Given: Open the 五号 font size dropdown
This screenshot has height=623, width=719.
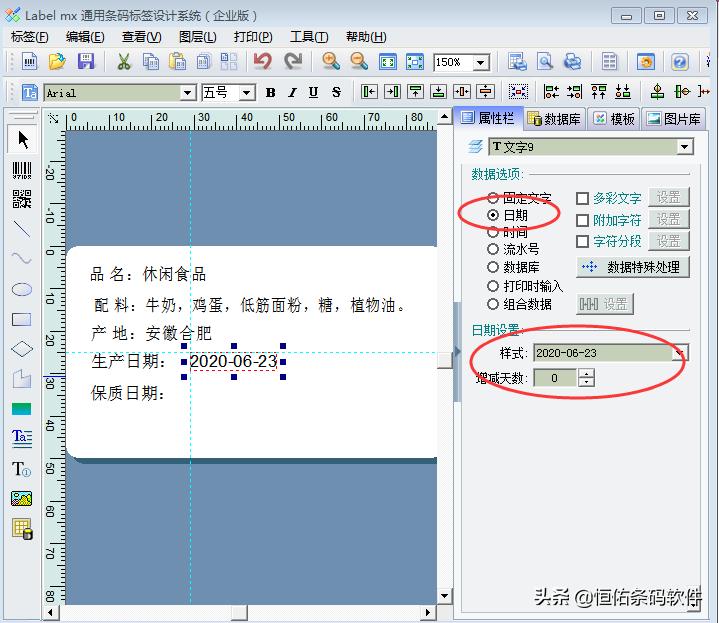Looking at the screenshot, I should pos(247,93).
